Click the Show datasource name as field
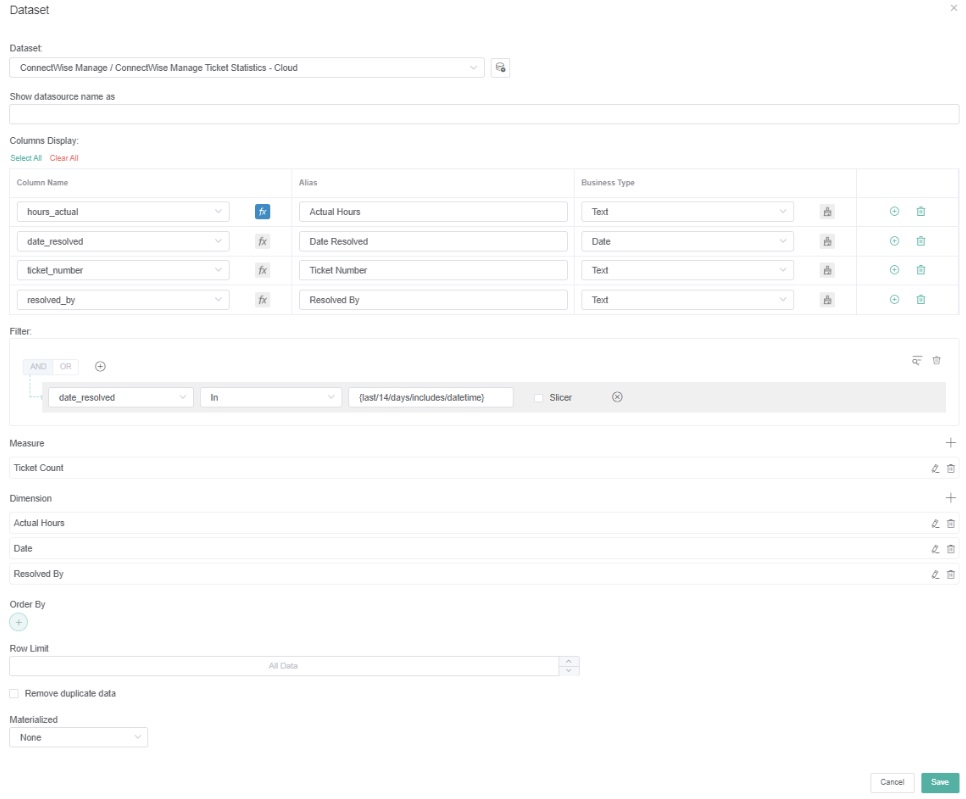Viewport: 966px width, 799px height. coord(483,114)
